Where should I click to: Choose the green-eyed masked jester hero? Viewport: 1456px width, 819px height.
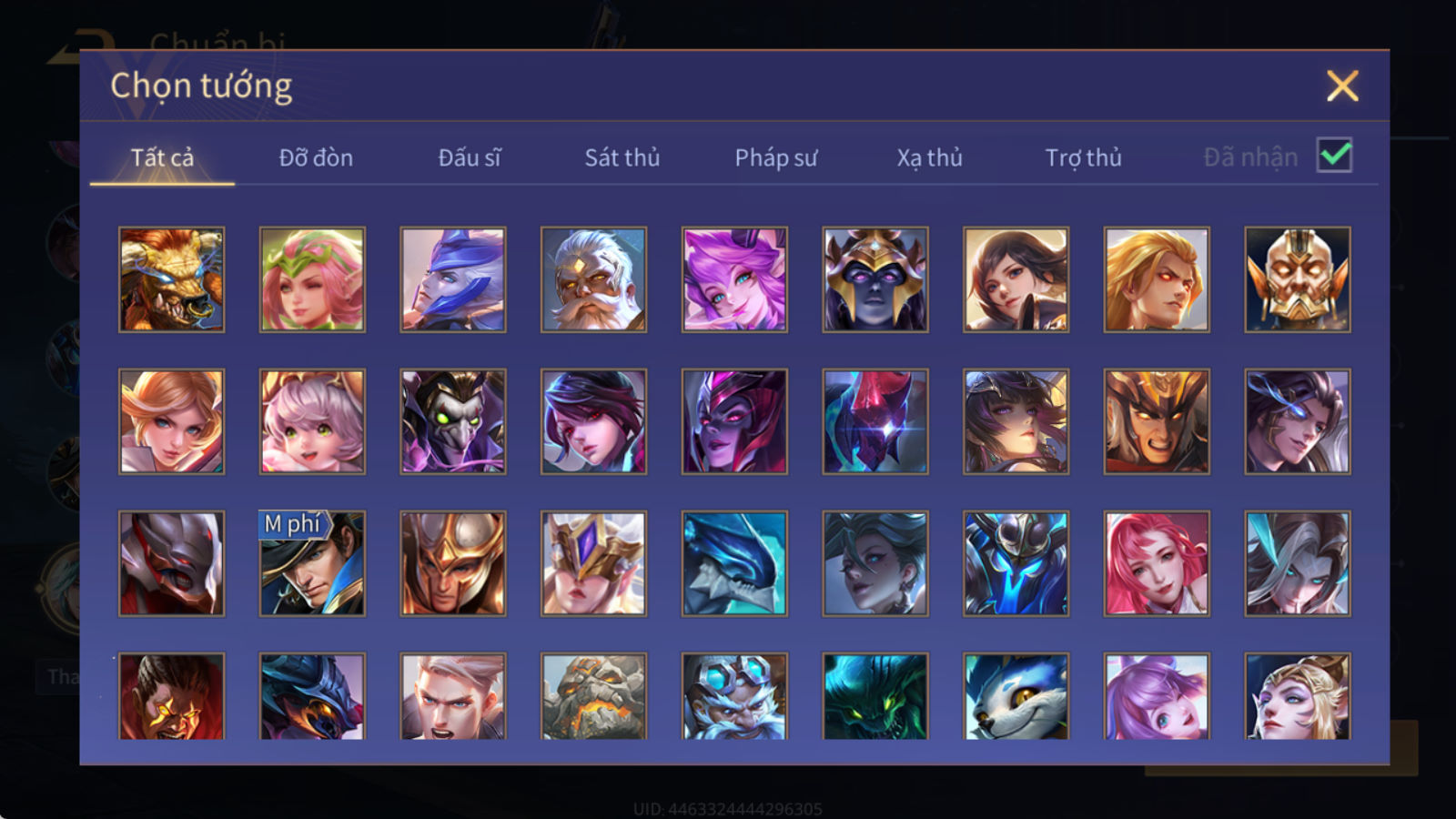[x=453, y=421]
